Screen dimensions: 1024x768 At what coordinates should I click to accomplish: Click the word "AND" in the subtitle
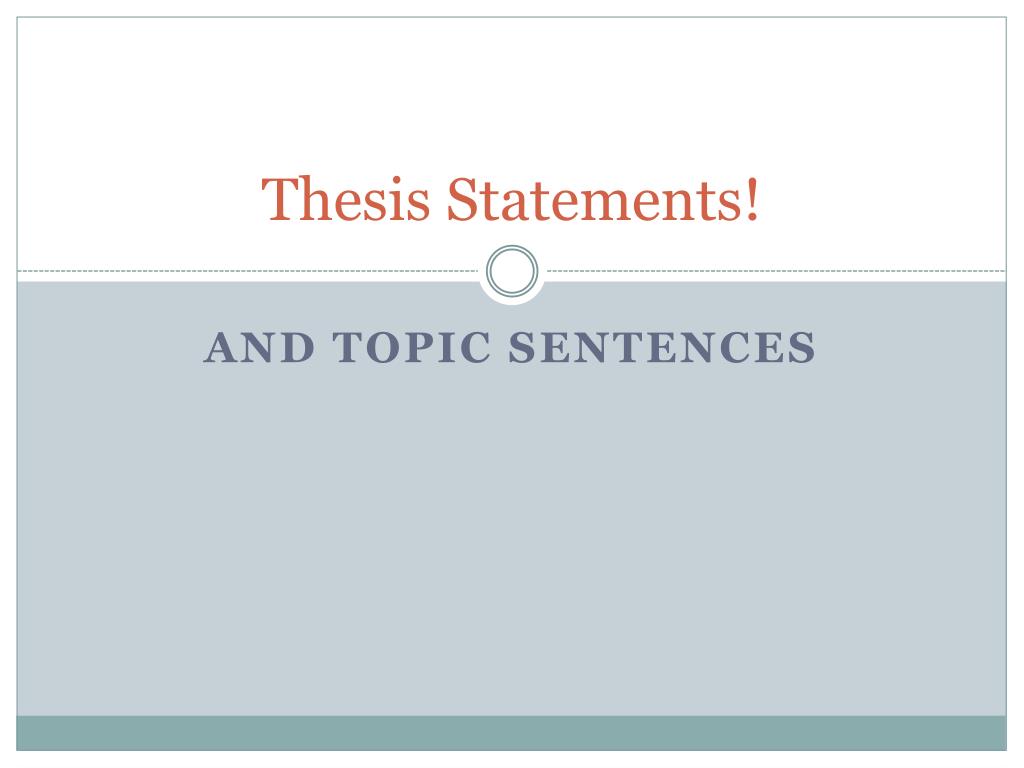point(259,347)
